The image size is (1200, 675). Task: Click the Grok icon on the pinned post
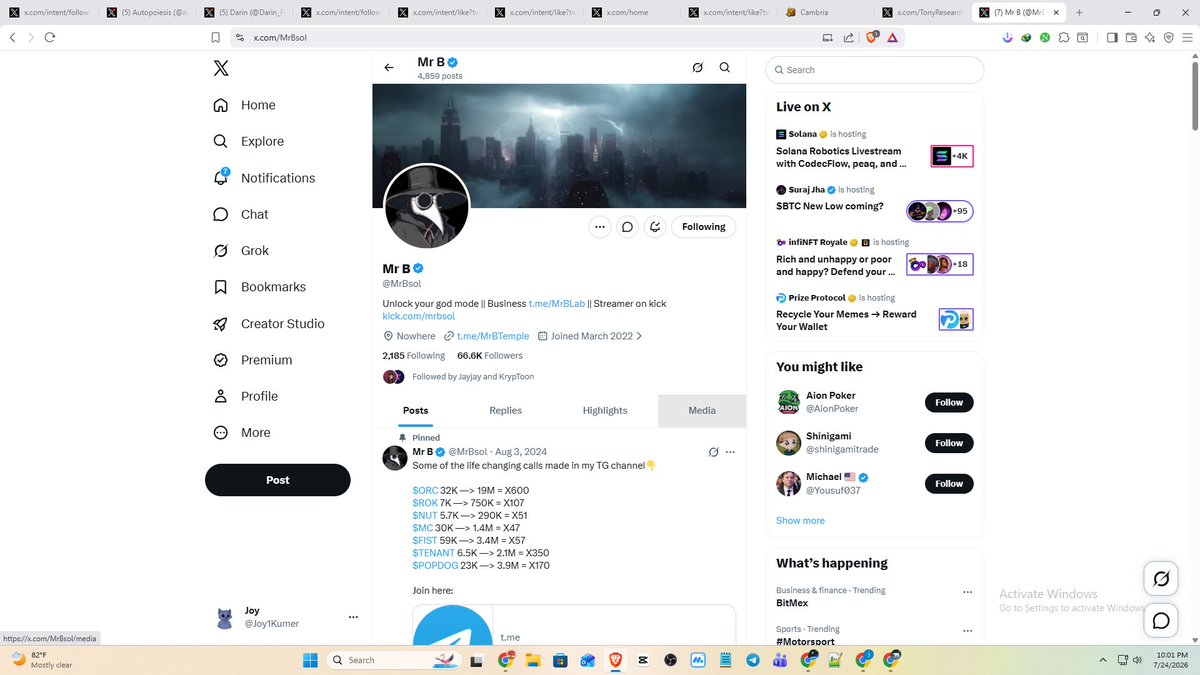click(x=713, y=452)
